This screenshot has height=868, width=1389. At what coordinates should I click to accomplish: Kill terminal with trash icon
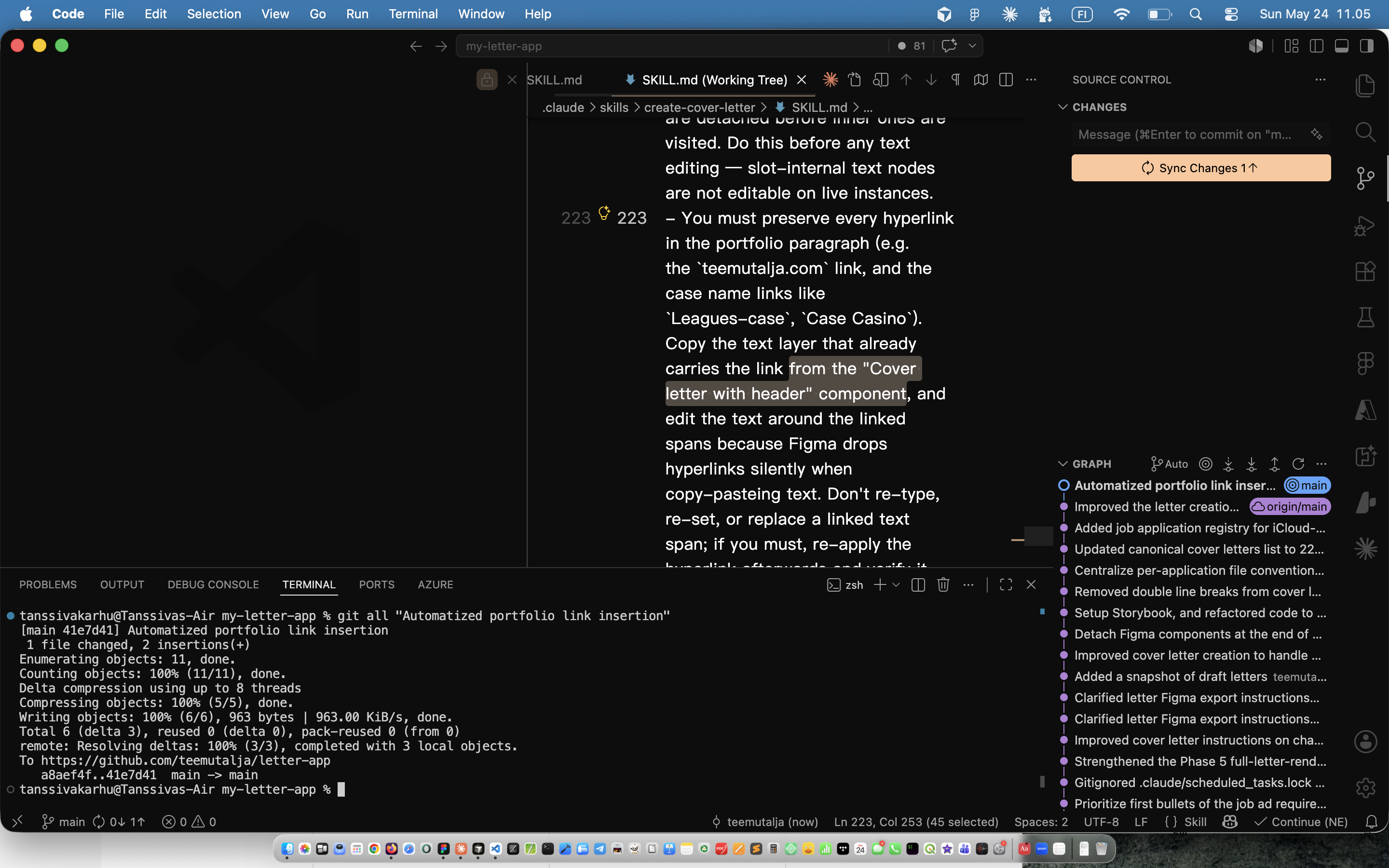point(943,584)
